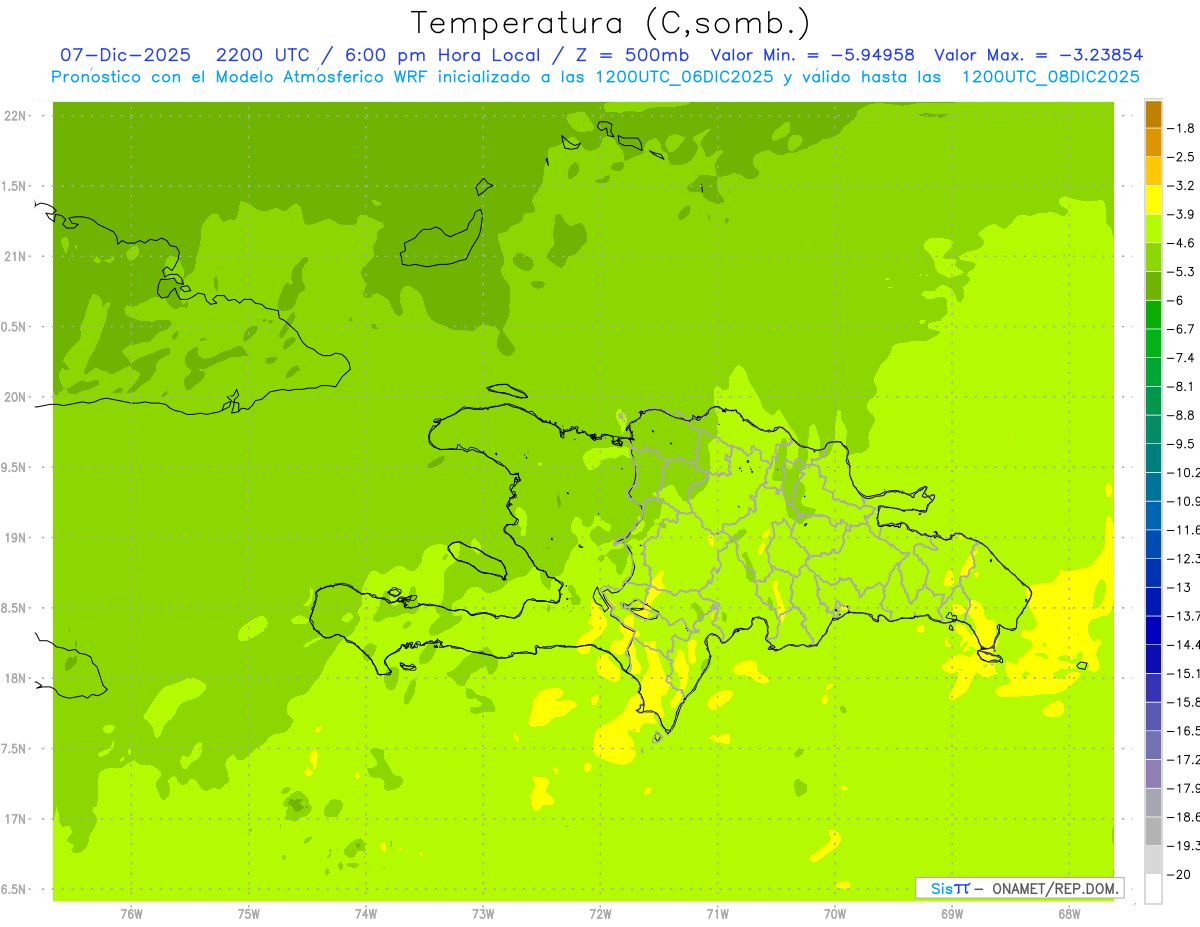Click the Valor Max. = -3.23854 readout
This screenshot has height=927, width=1200.
click(x=1038, y=55)
